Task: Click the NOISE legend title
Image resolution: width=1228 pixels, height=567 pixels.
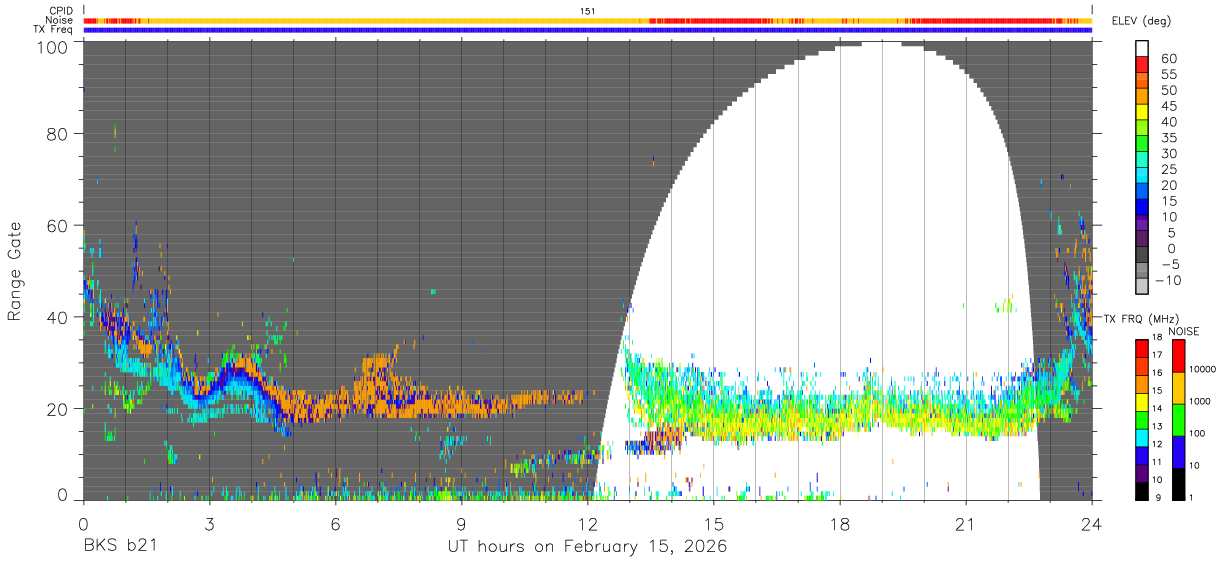Action: coord(1185,331)
